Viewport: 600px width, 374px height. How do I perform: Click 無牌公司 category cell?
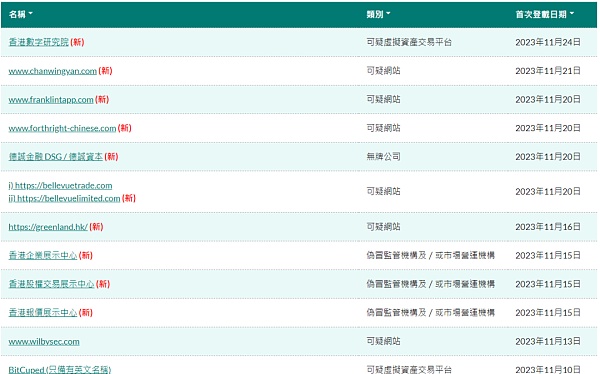[383, 157]
